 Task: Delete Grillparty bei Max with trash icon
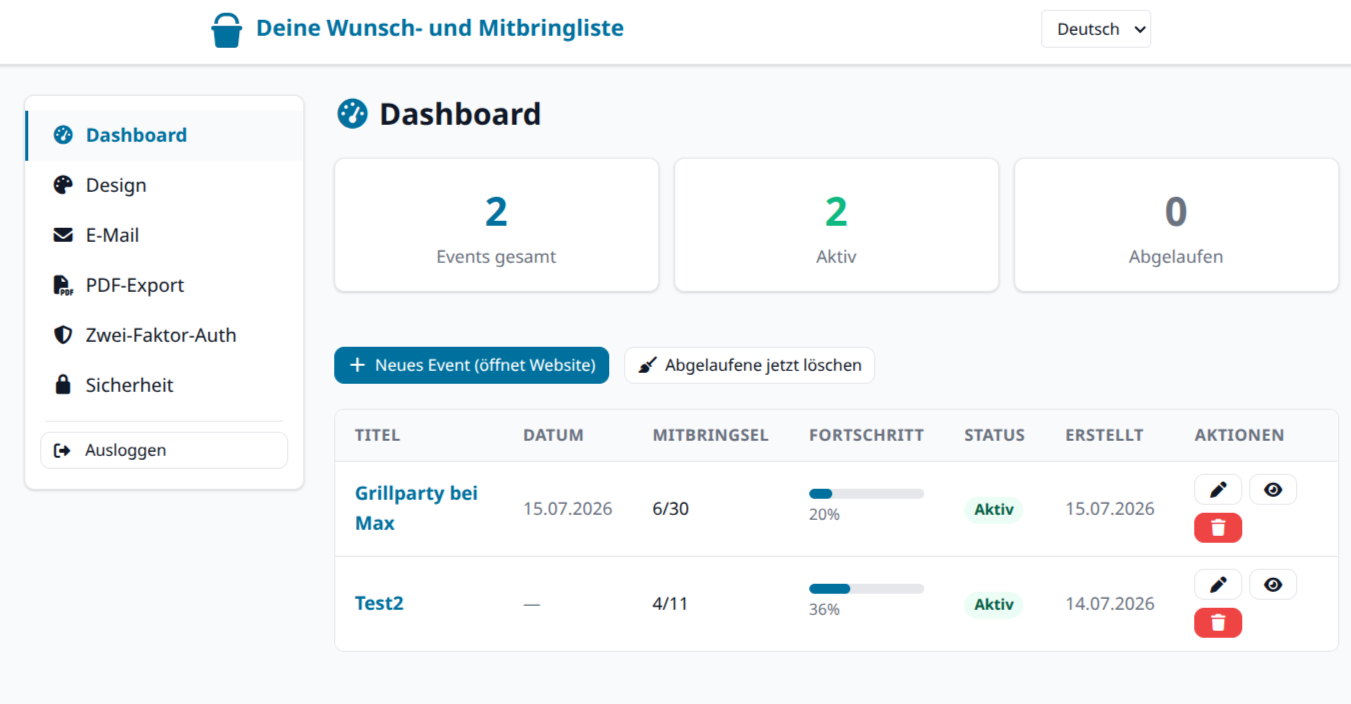1218,527
